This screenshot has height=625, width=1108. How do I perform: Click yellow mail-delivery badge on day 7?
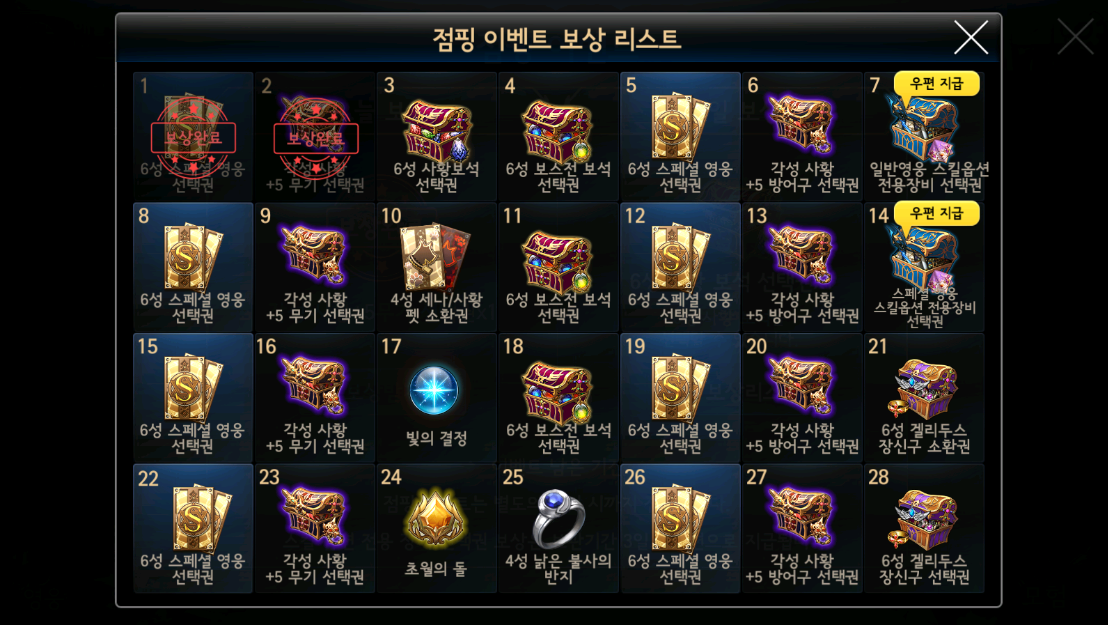936,83
